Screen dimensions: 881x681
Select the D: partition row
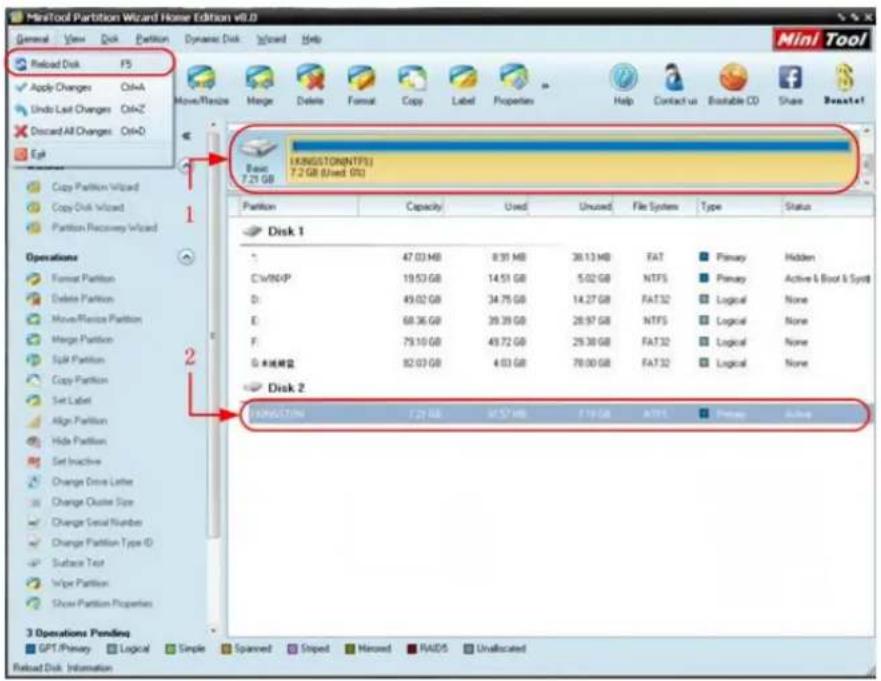556,299
